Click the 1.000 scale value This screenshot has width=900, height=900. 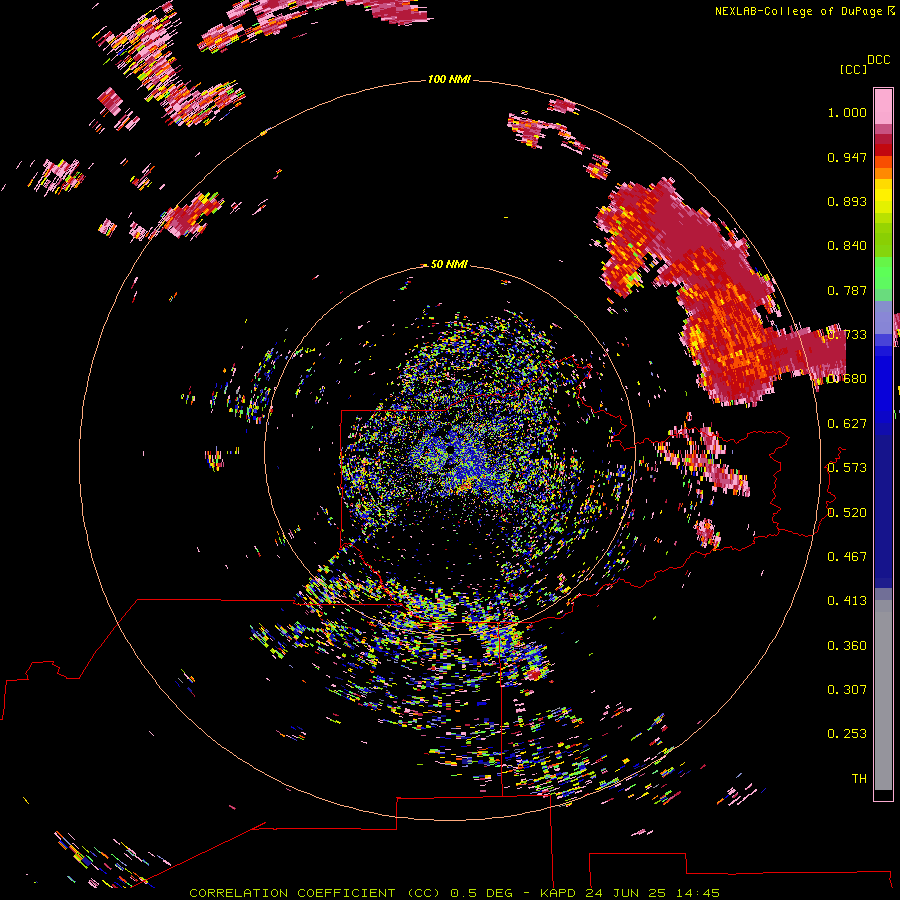coord(847,112)
